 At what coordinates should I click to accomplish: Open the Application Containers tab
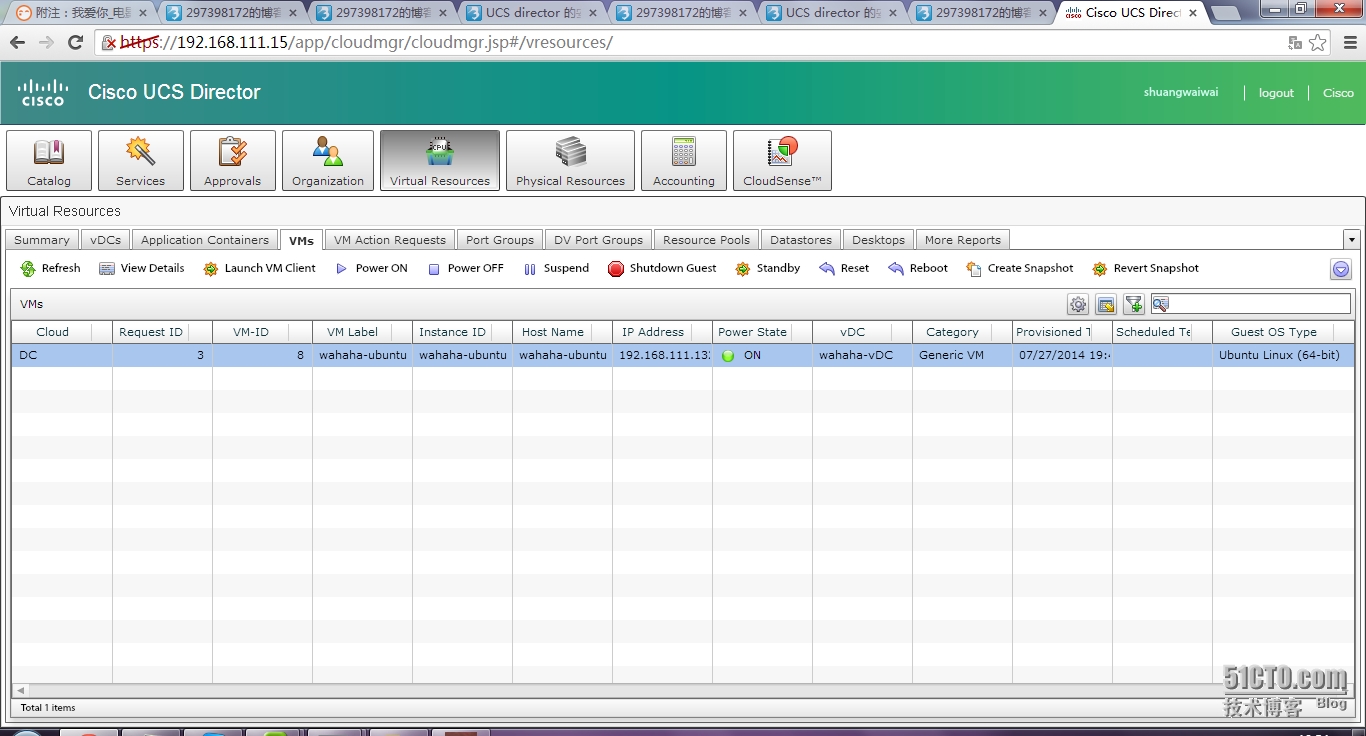coord(205,240)
